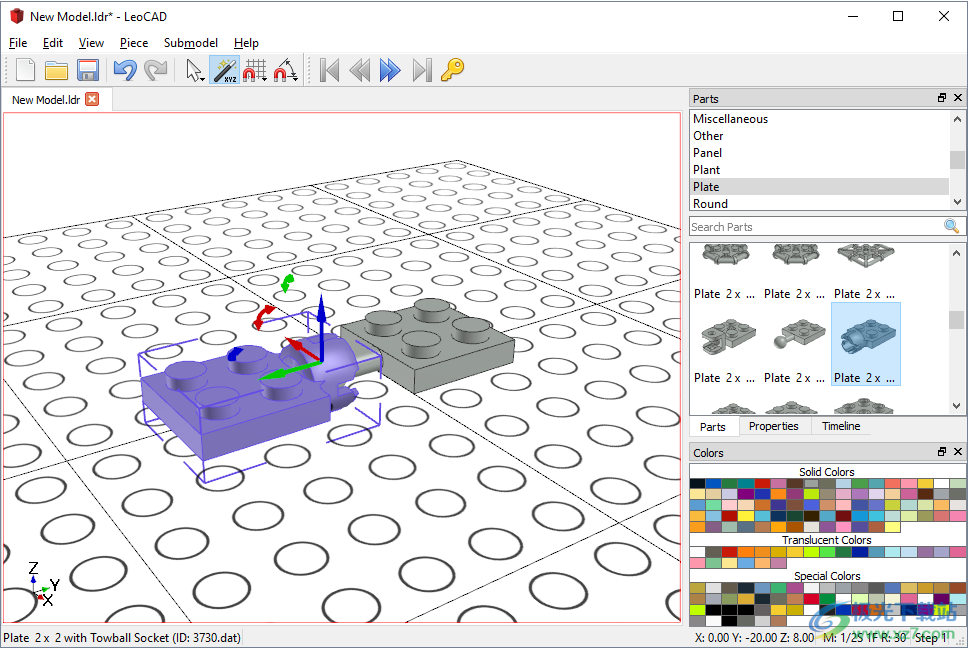Screen dimensions: 968x650
Task: Close the New Model.ldr tab
Action: tap(92, 99)
